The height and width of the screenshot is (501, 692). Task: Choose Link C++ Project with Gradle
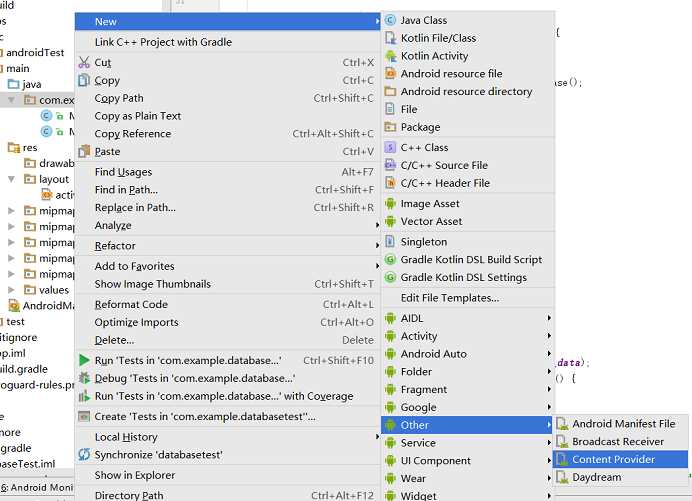coord(227,42)
